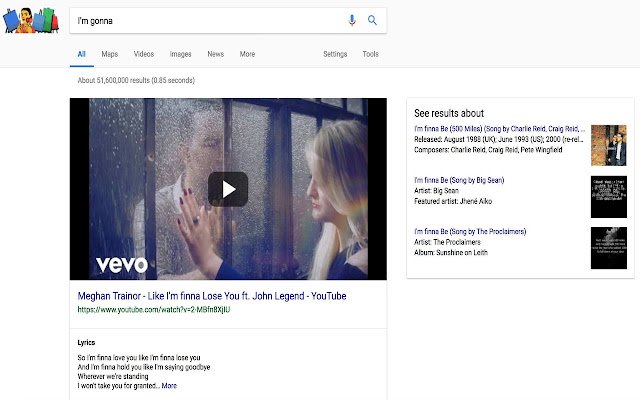This screenshot has width=640, height=400.
Task: Click the youtube.com/watch URL under the video
Action: [x=154, y=309]
